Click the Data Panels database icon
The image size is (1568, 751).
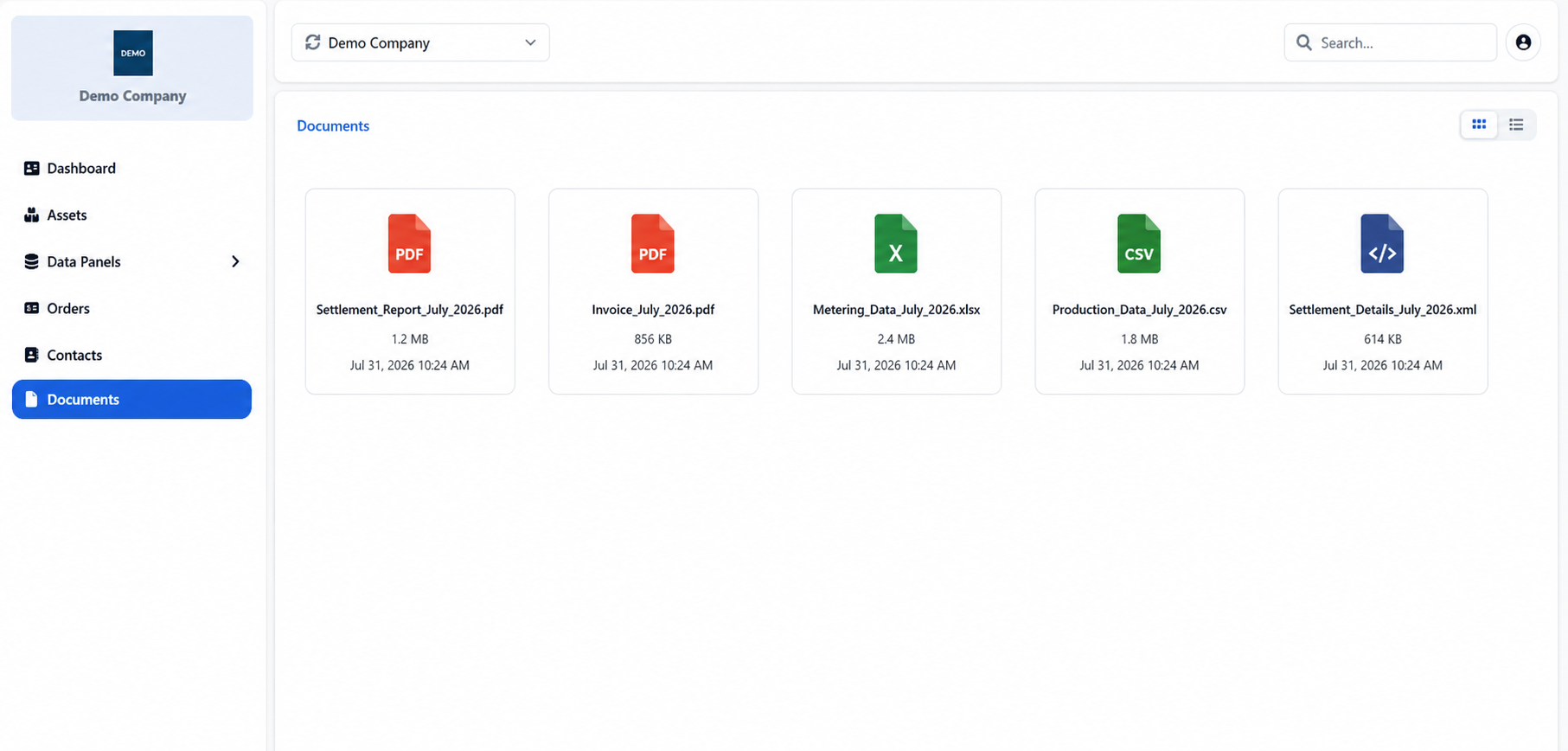[31, 261]
